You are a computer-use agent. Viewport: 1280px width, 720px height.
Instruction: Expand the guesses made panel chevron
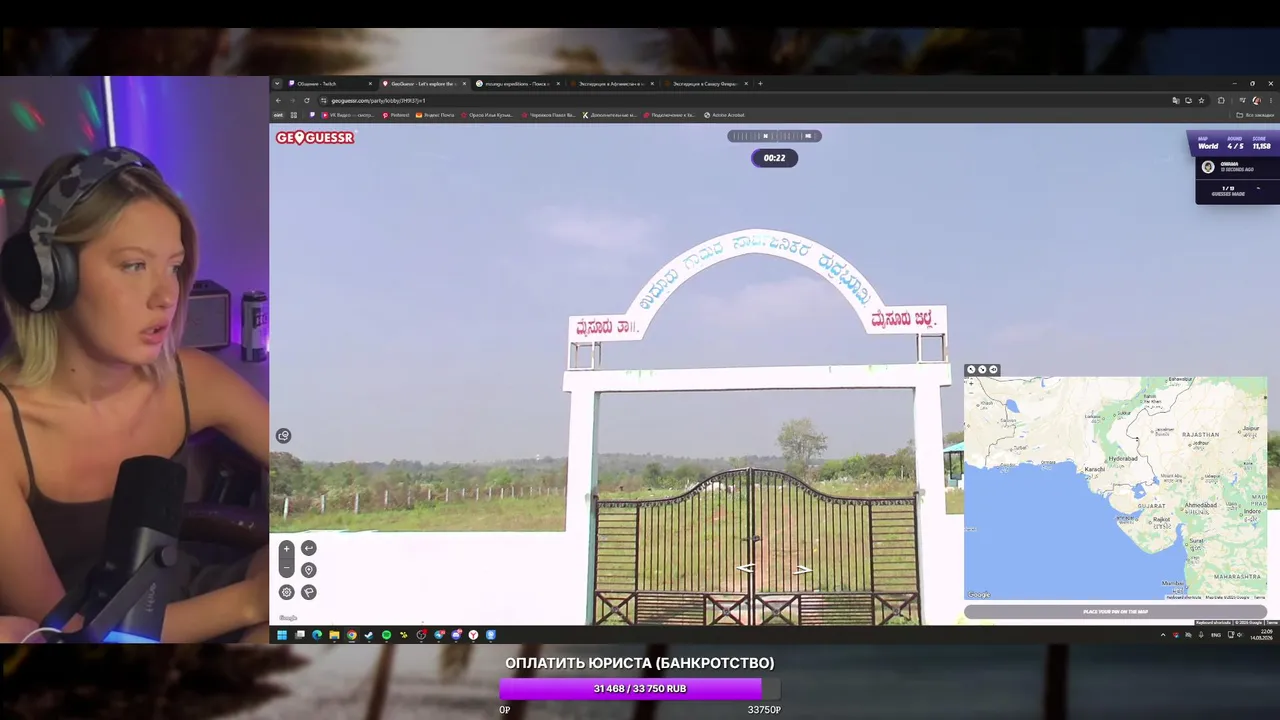click(x=1258, y=189)
